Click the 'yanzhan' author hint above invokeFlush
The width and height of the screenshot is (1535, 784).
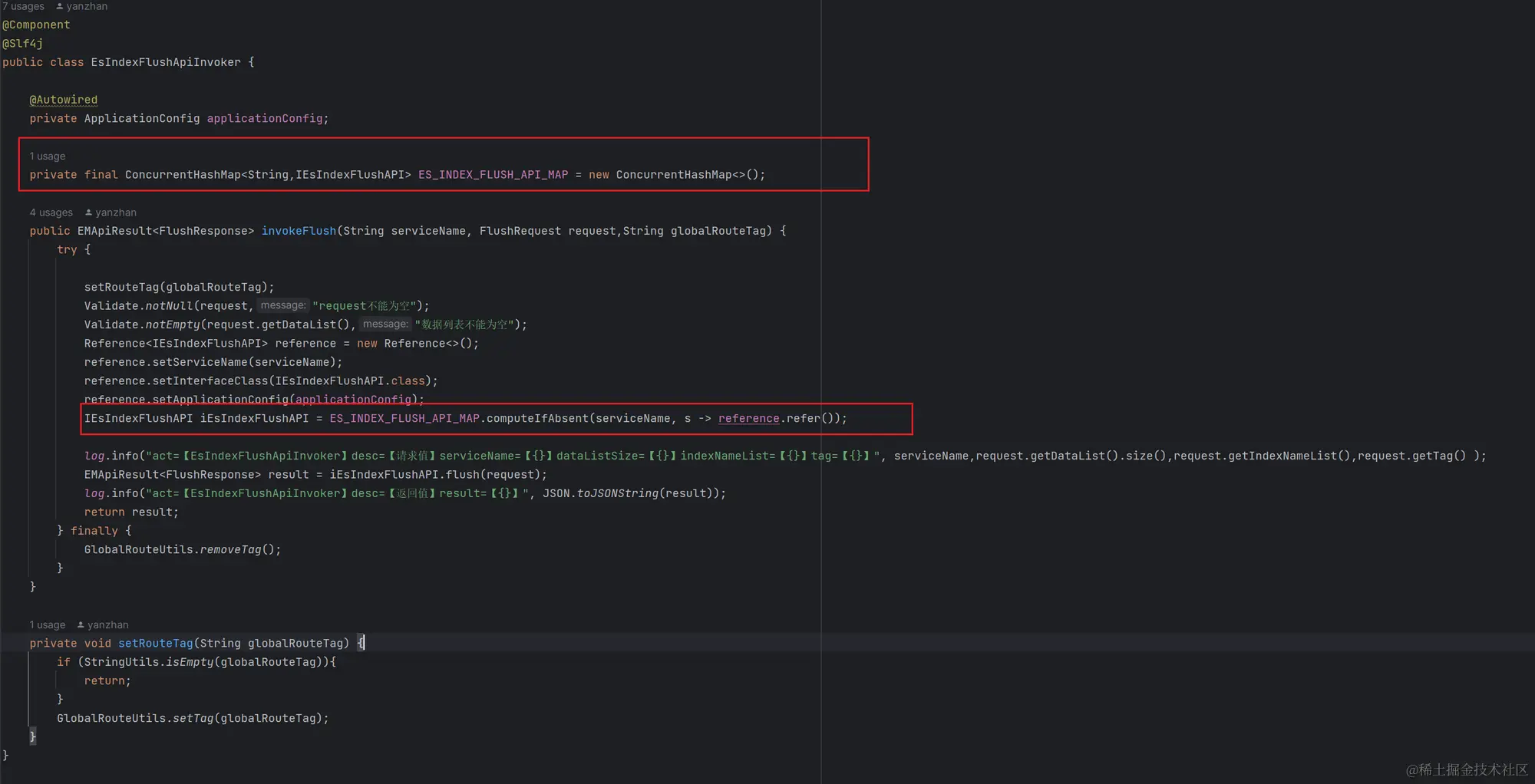click(x=116, y=212)
